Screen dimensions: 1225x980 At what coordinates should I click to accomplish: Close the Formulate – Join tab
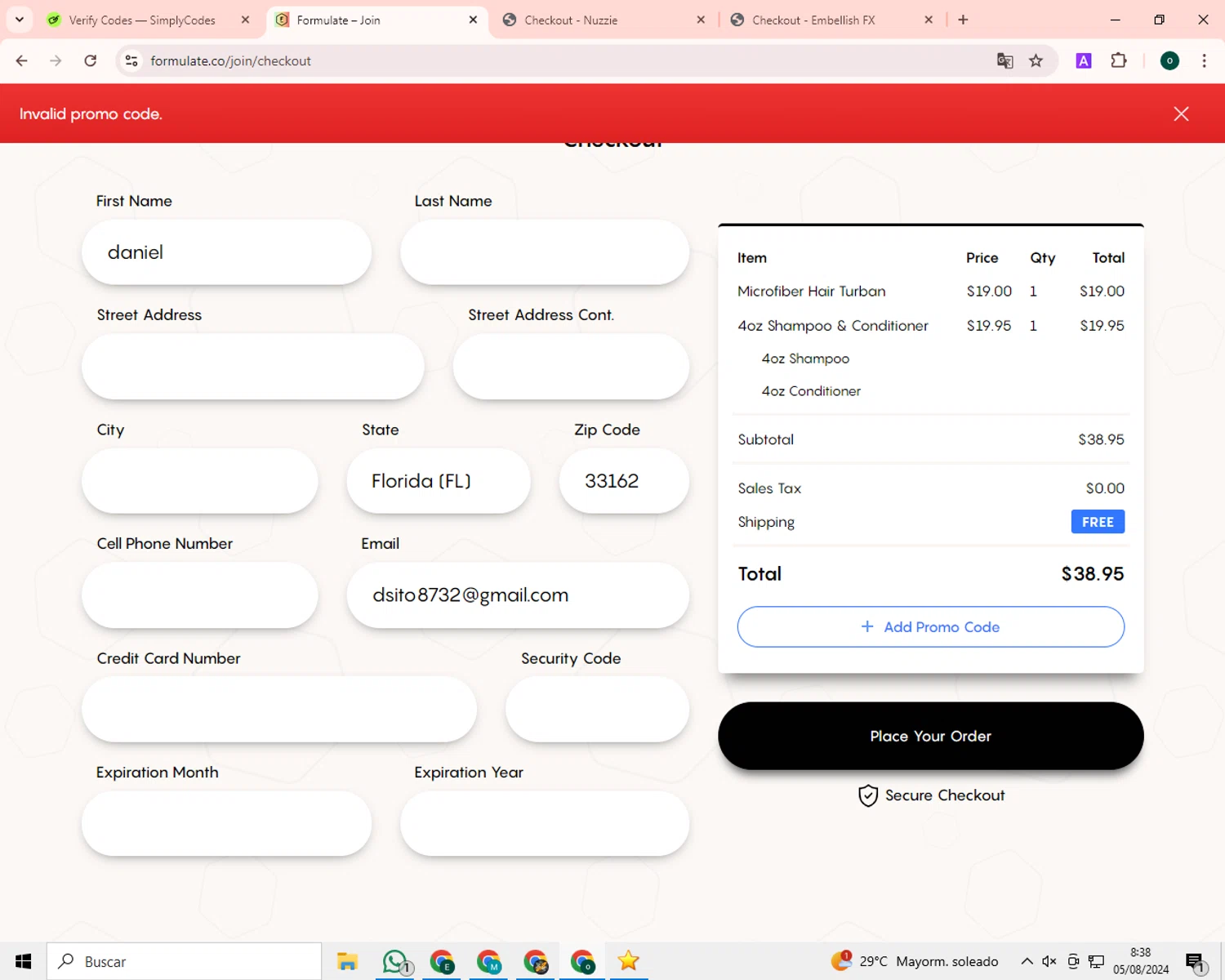pyautogui.click(x=473, y=20)
